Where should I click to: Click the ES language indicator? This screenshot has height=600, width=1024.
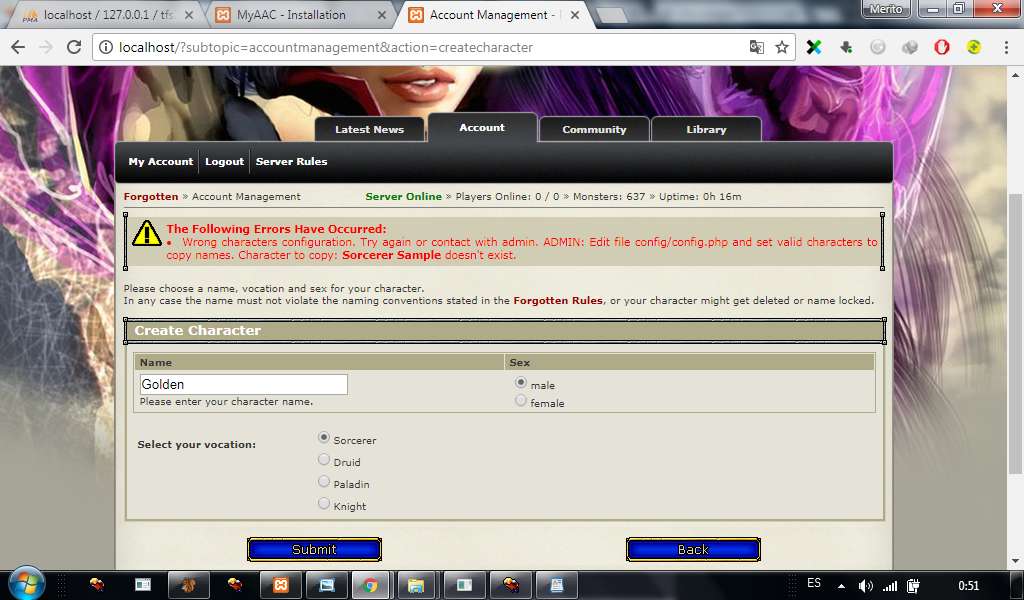click(814, 583)
